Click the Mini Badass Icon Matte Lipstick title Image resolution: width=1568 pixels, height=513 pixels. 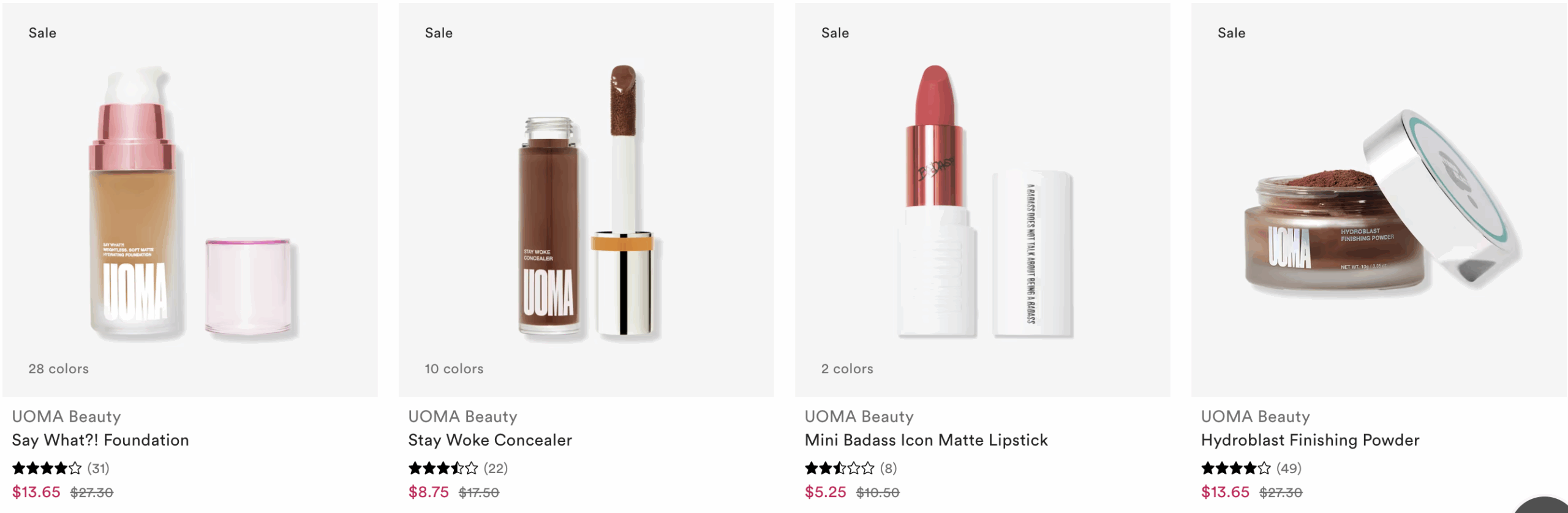[x=926, y=440]
